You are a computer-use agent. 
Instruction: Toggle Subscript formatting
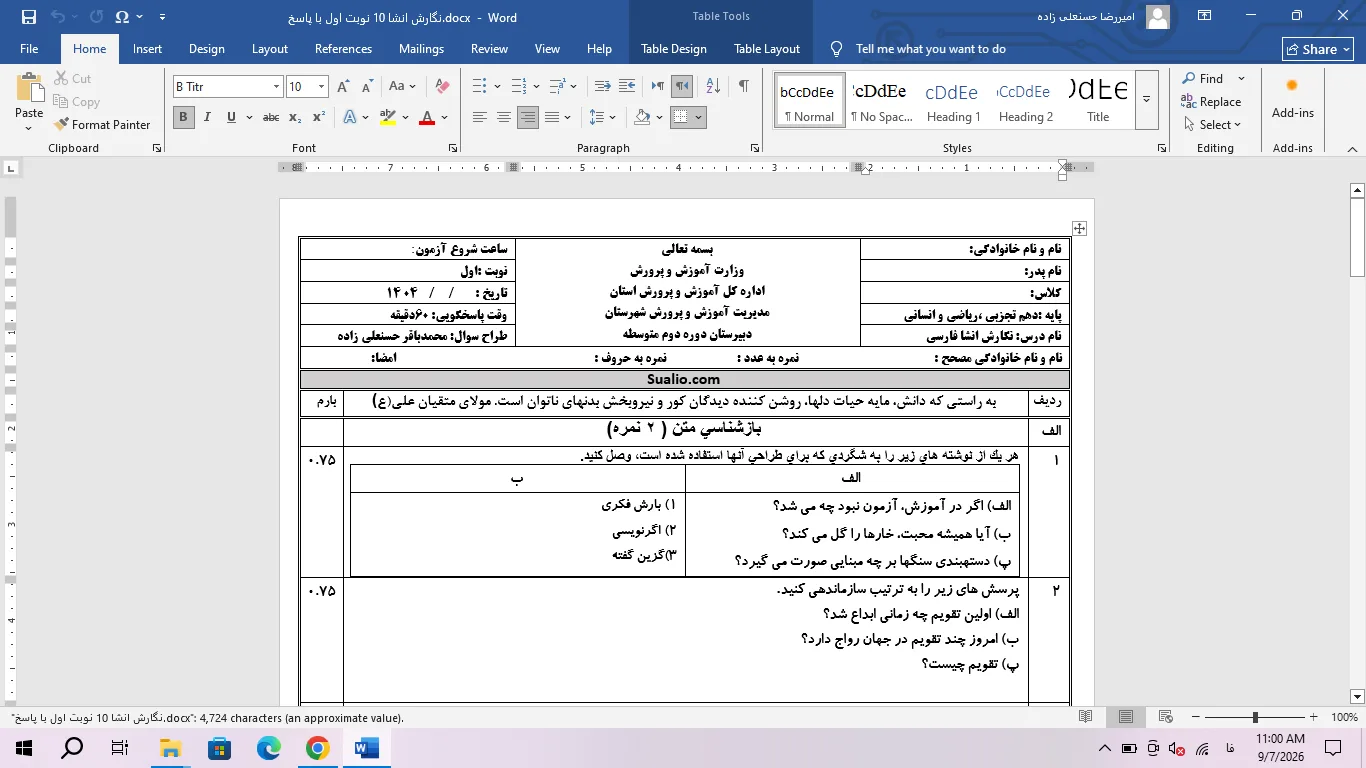tap(295, 117)
